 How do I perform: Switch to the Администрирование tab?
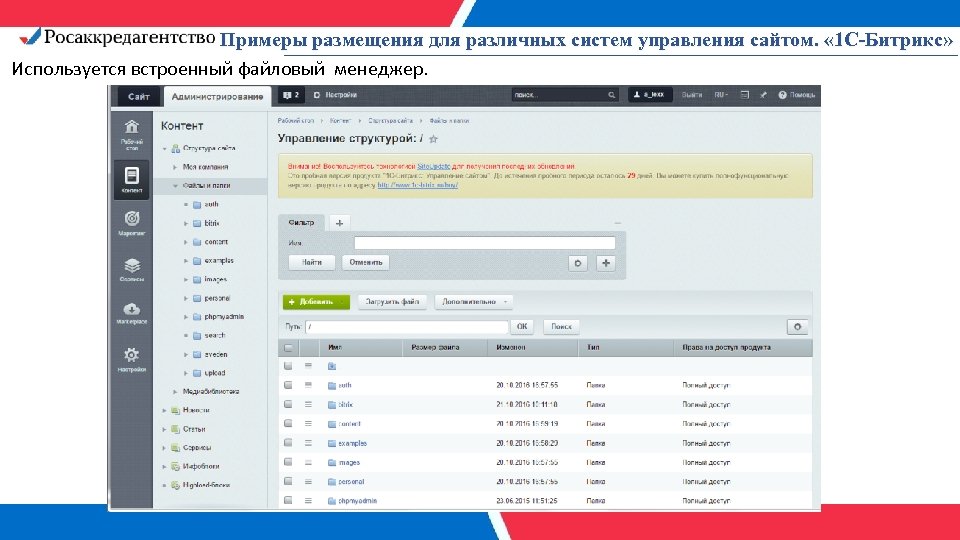coord(217,97)
